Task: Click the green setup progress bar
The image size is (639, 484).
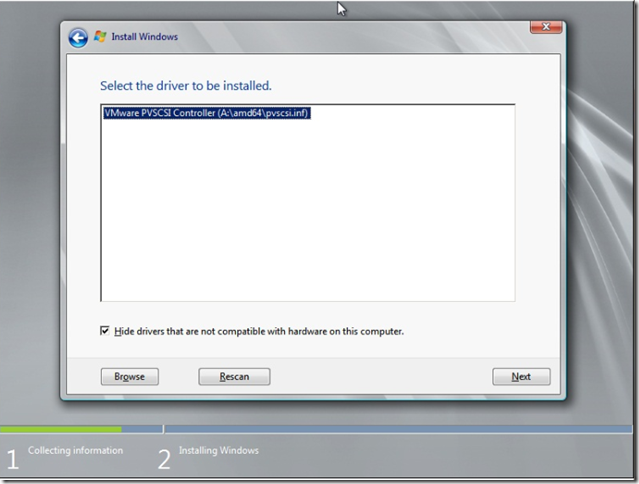Action: (x=61, y=429)
